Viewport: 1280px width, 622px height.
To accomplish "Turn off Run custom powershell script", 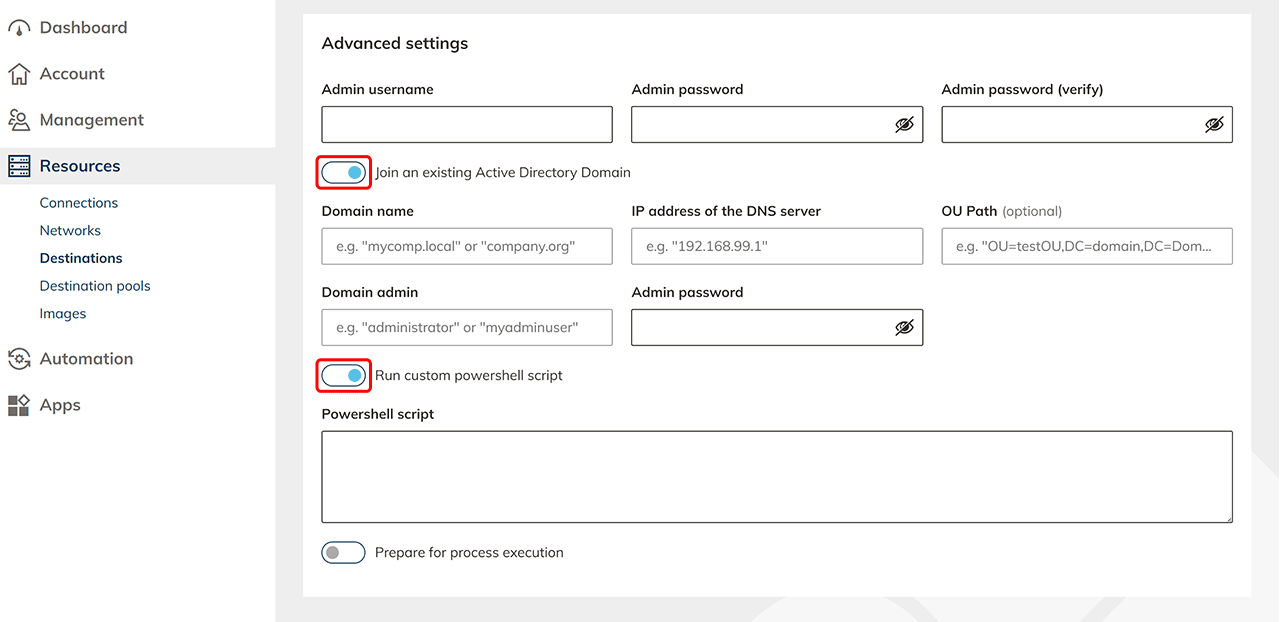I will tap(344, 376).
